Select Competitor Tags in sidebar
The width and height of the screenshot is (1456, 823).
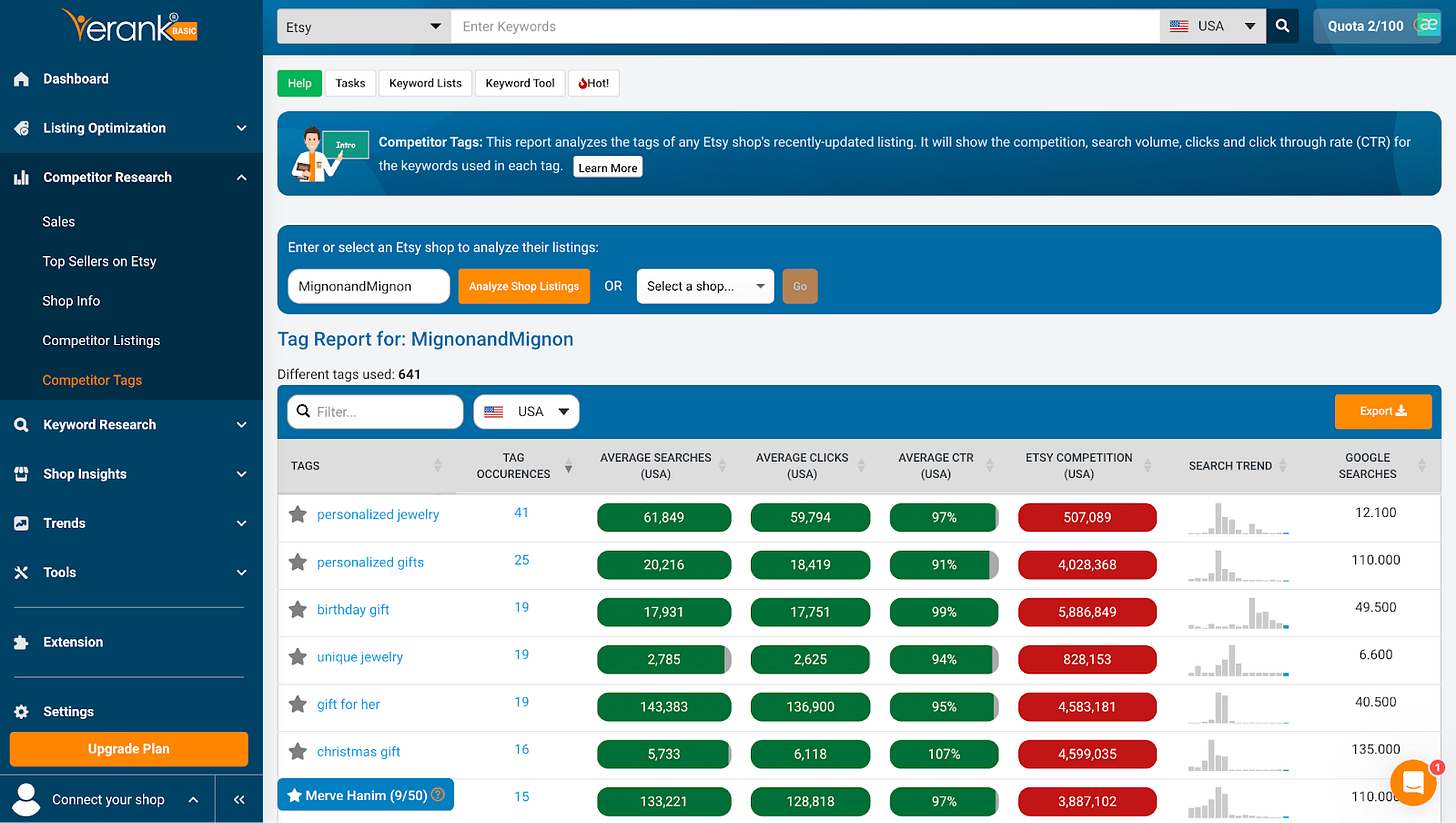92,380
